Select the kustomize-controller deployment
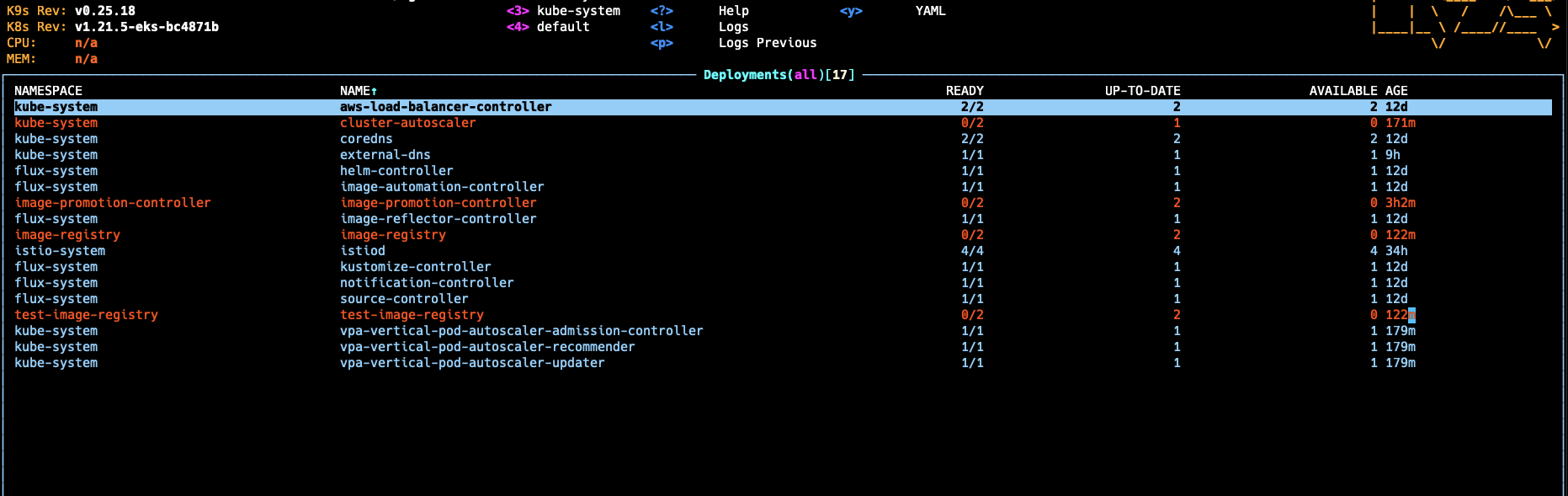The height and width of the screenshot is (496, 1568). point(415,267)
